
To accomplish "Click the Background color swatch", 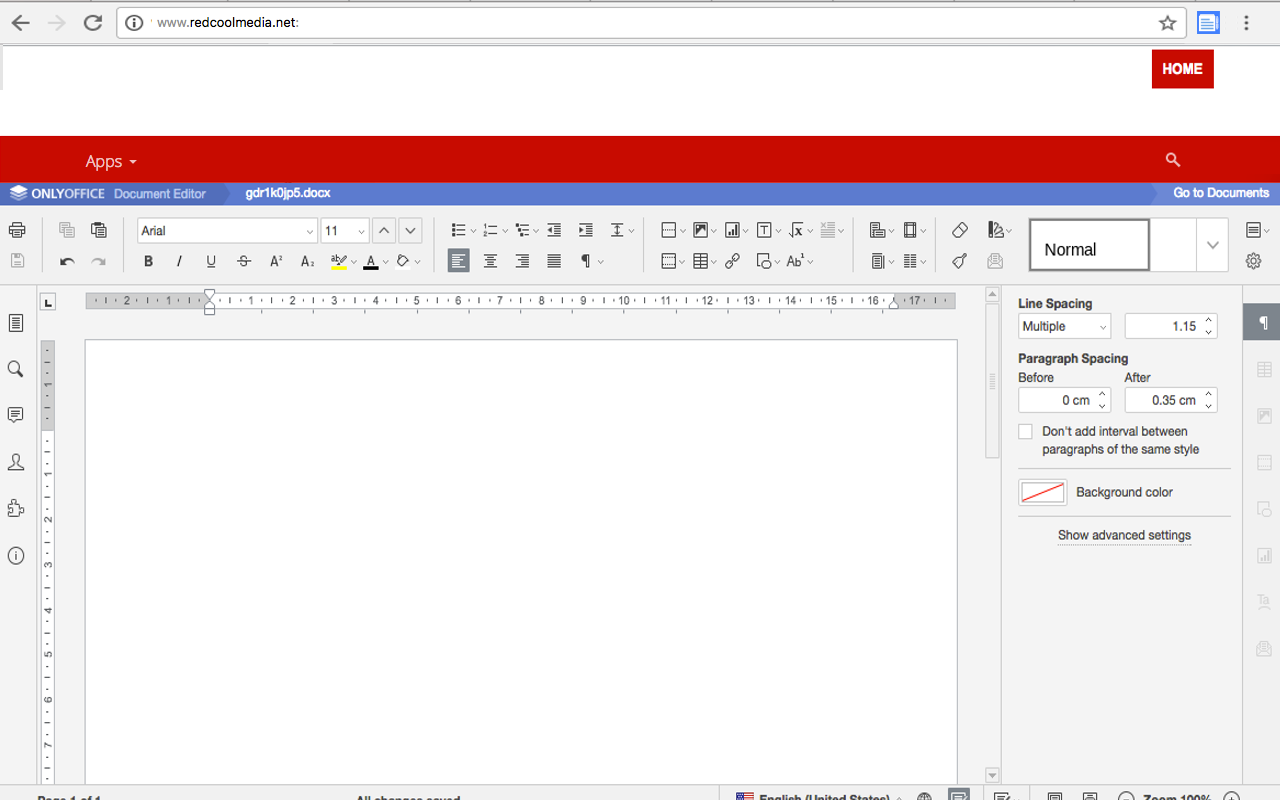I will tap(1042, 492).
